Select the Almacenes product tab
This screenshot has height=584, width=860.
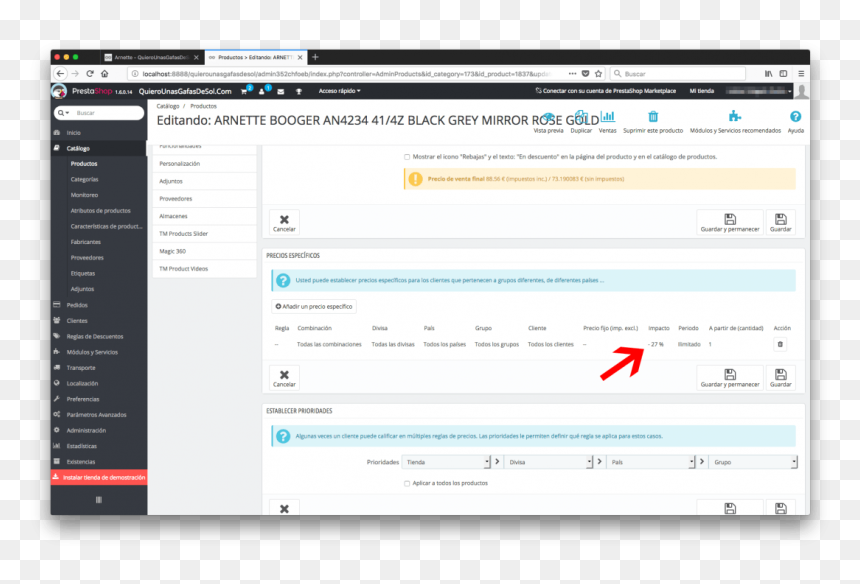205,216
